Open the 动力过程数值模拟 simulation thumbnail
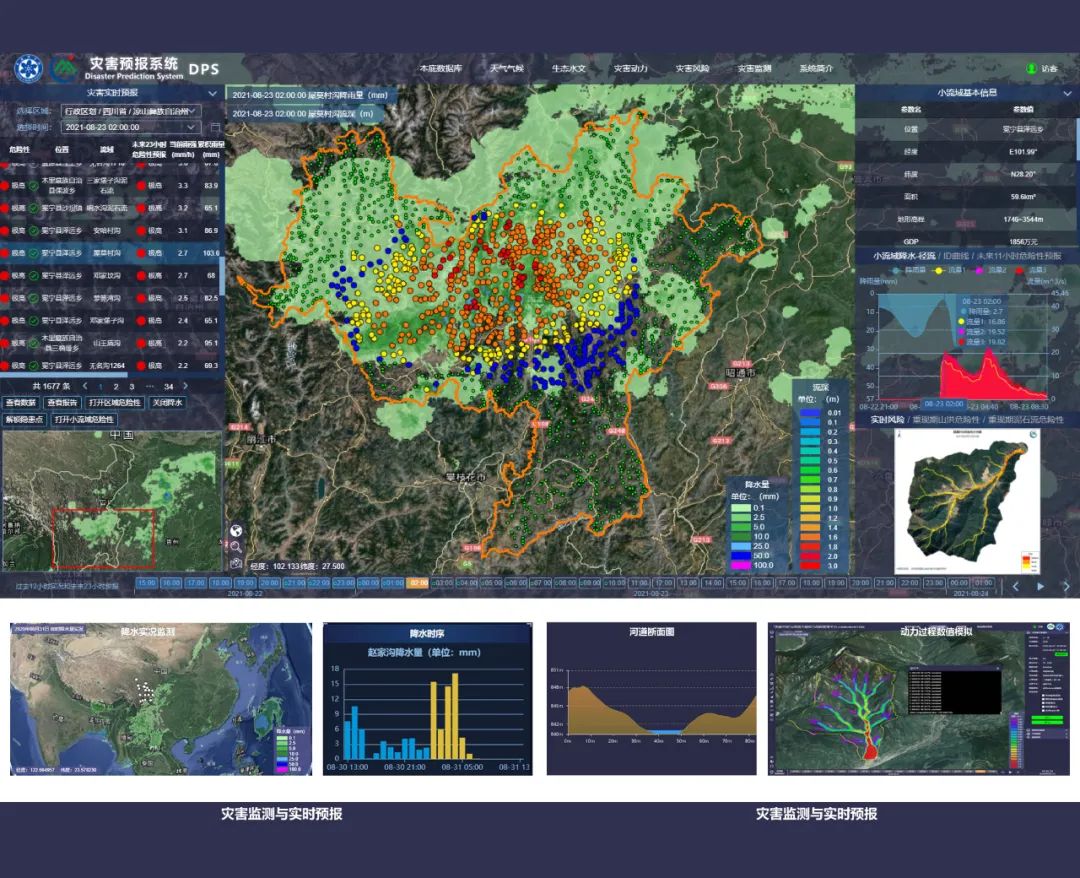The height and width of the screenshot is (878, 1080). coord(919,700)
